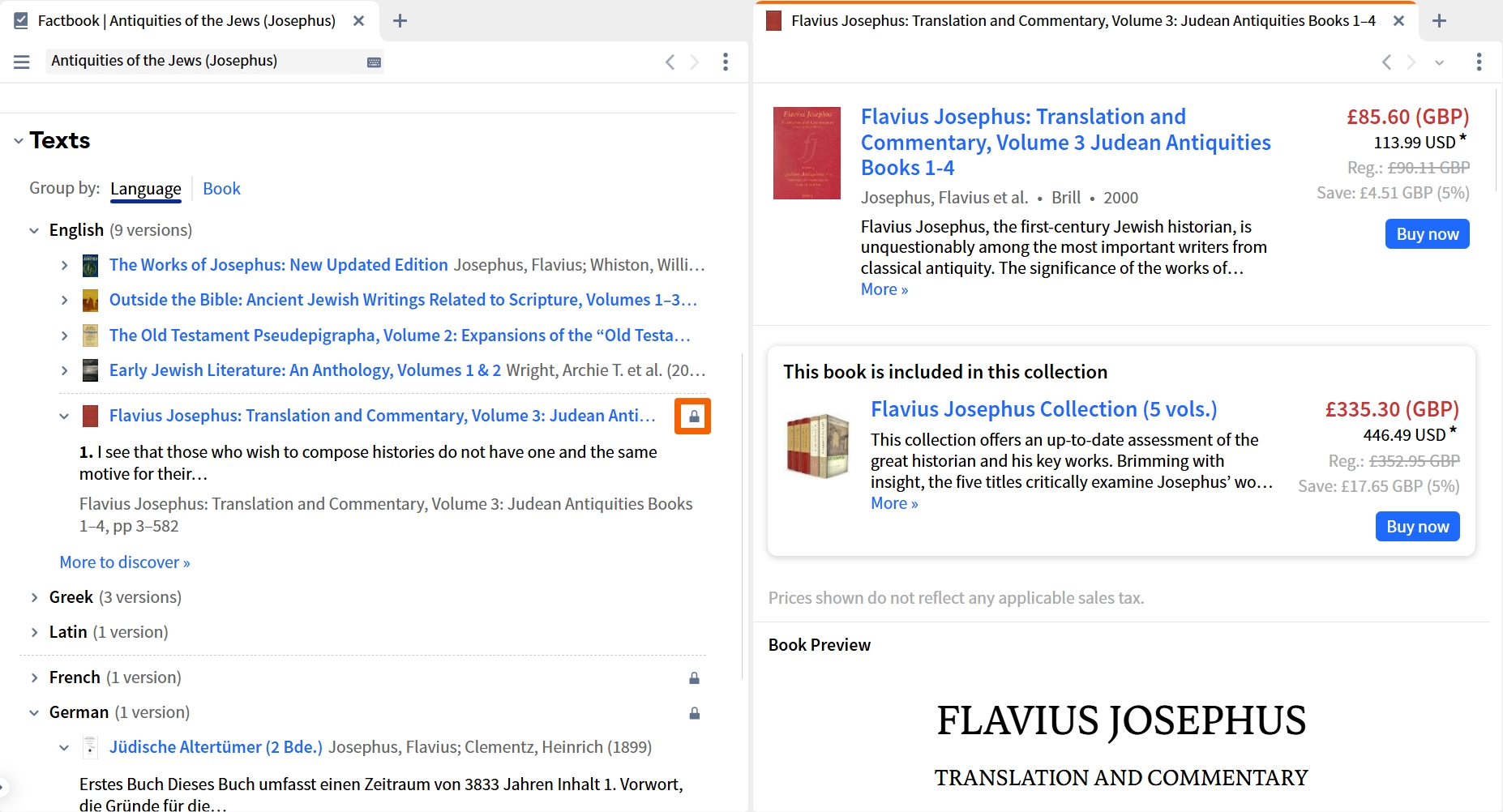Click red book icon on Flavius Josephus tab

point(774,21)
